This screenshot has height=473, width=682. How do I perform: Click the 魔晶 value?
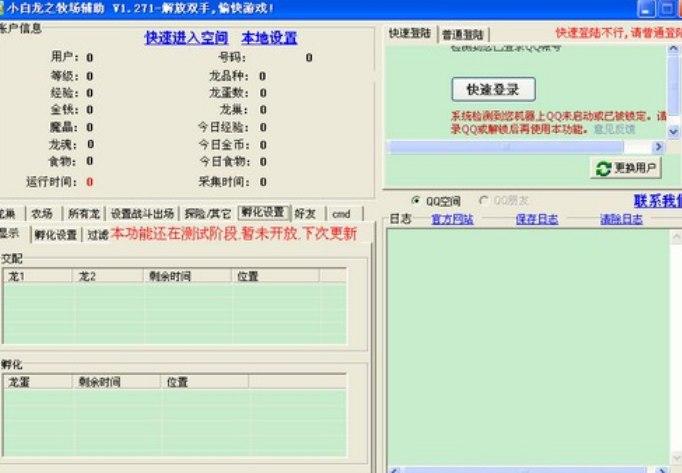click(x=89, y=127)
